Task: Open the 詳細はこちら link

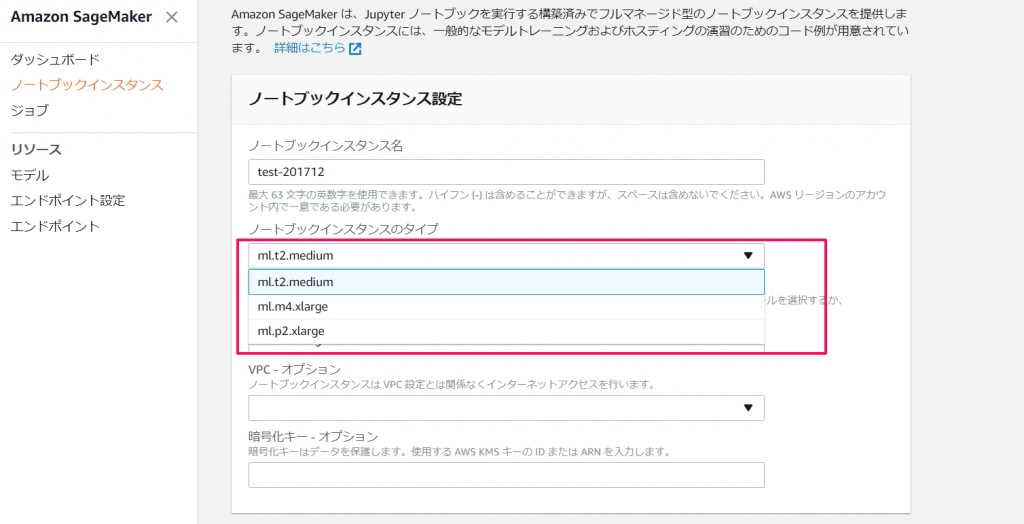Action: tap(310, 48)
